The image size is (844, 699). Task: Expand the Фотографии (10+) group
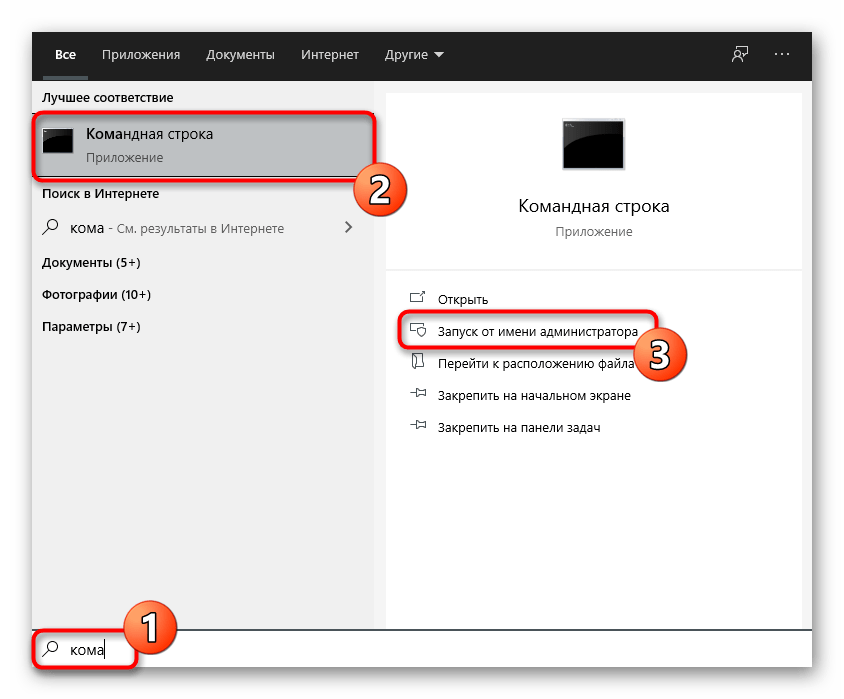click(x=96, y=295)
